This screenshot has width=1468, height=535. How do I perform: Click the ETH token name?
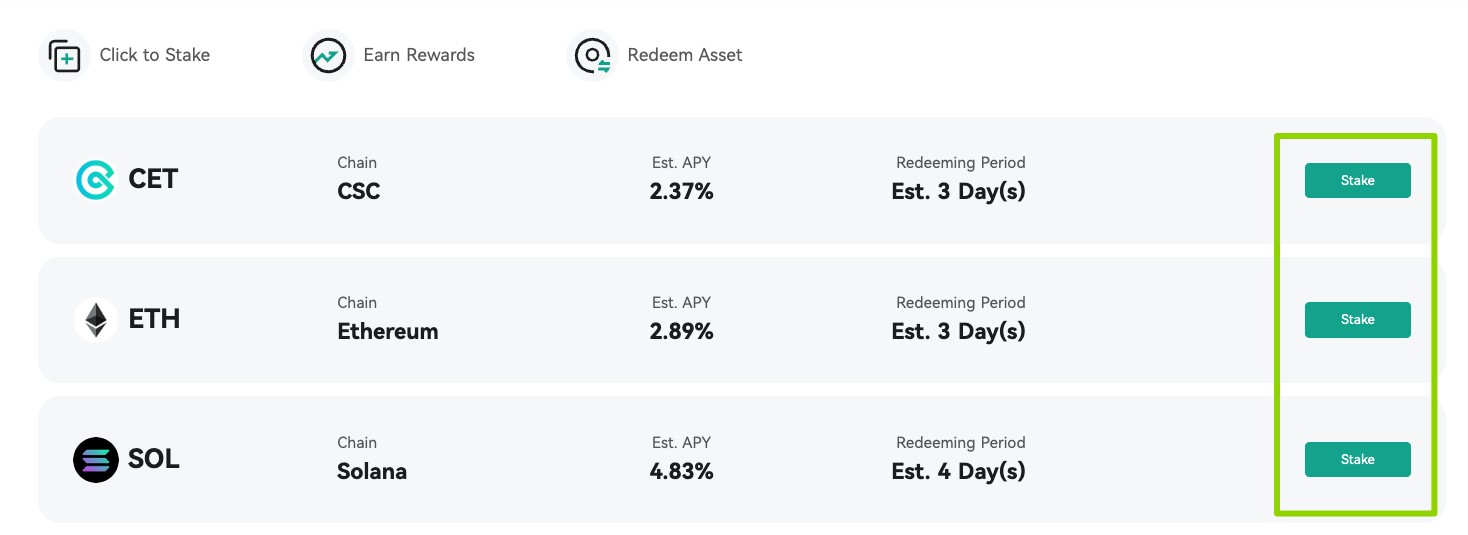(x=154, y=320)
